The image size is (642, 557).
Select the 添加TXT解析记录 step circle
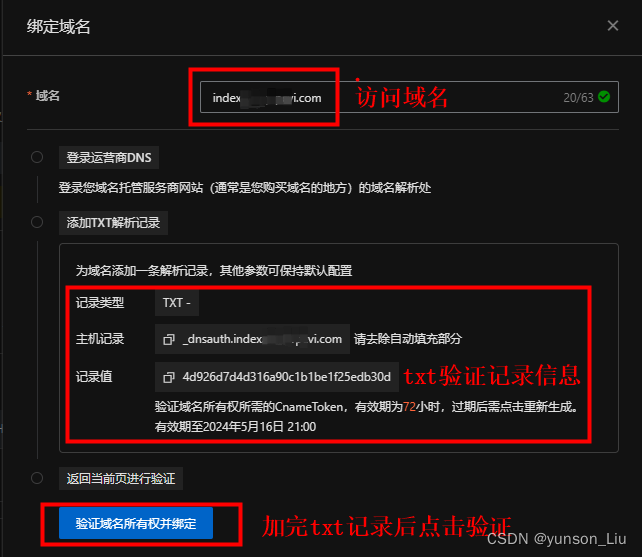37,222
